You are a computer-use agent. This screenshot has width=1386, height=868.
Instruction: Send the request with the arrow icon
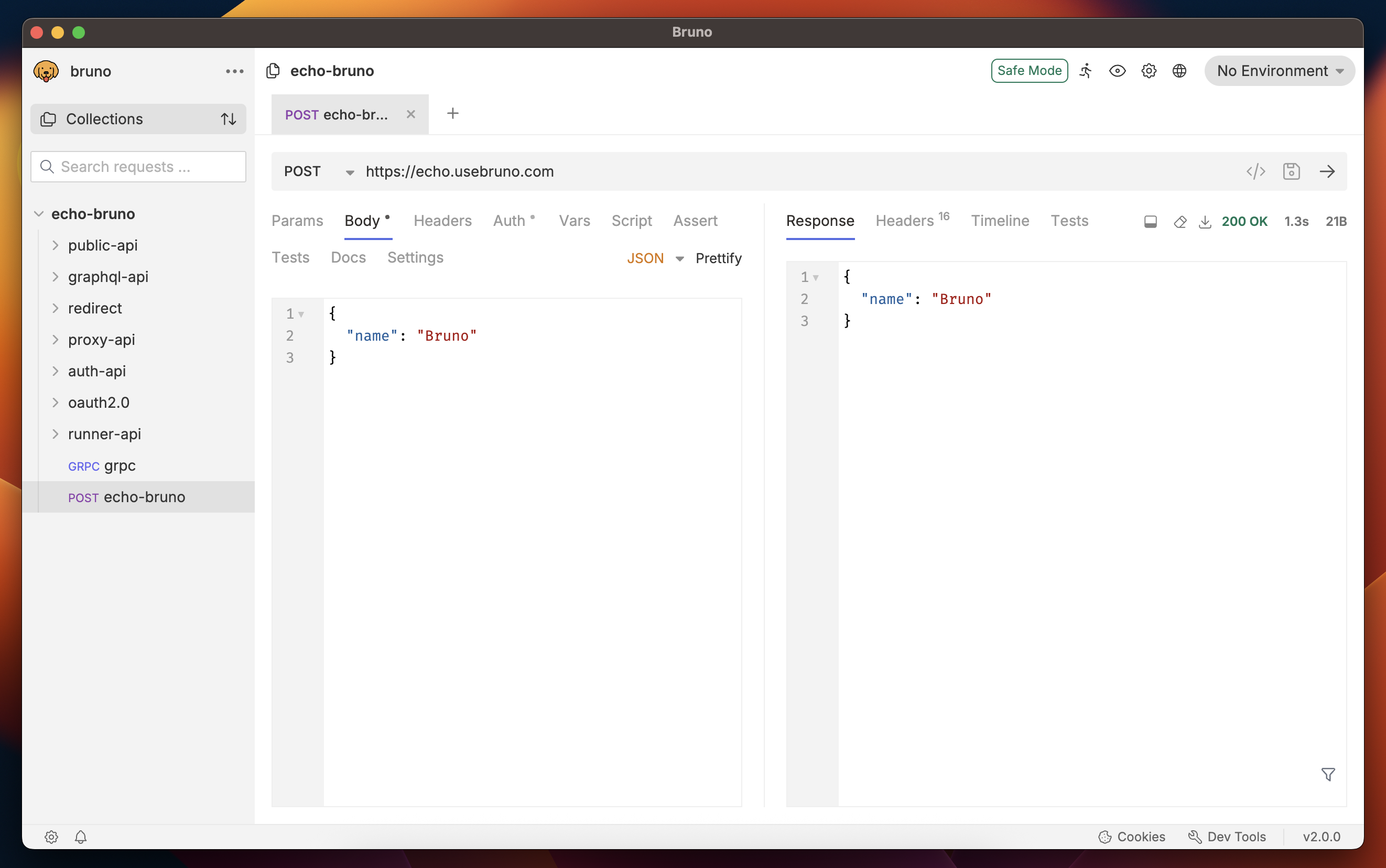[x=1327, y=171]
